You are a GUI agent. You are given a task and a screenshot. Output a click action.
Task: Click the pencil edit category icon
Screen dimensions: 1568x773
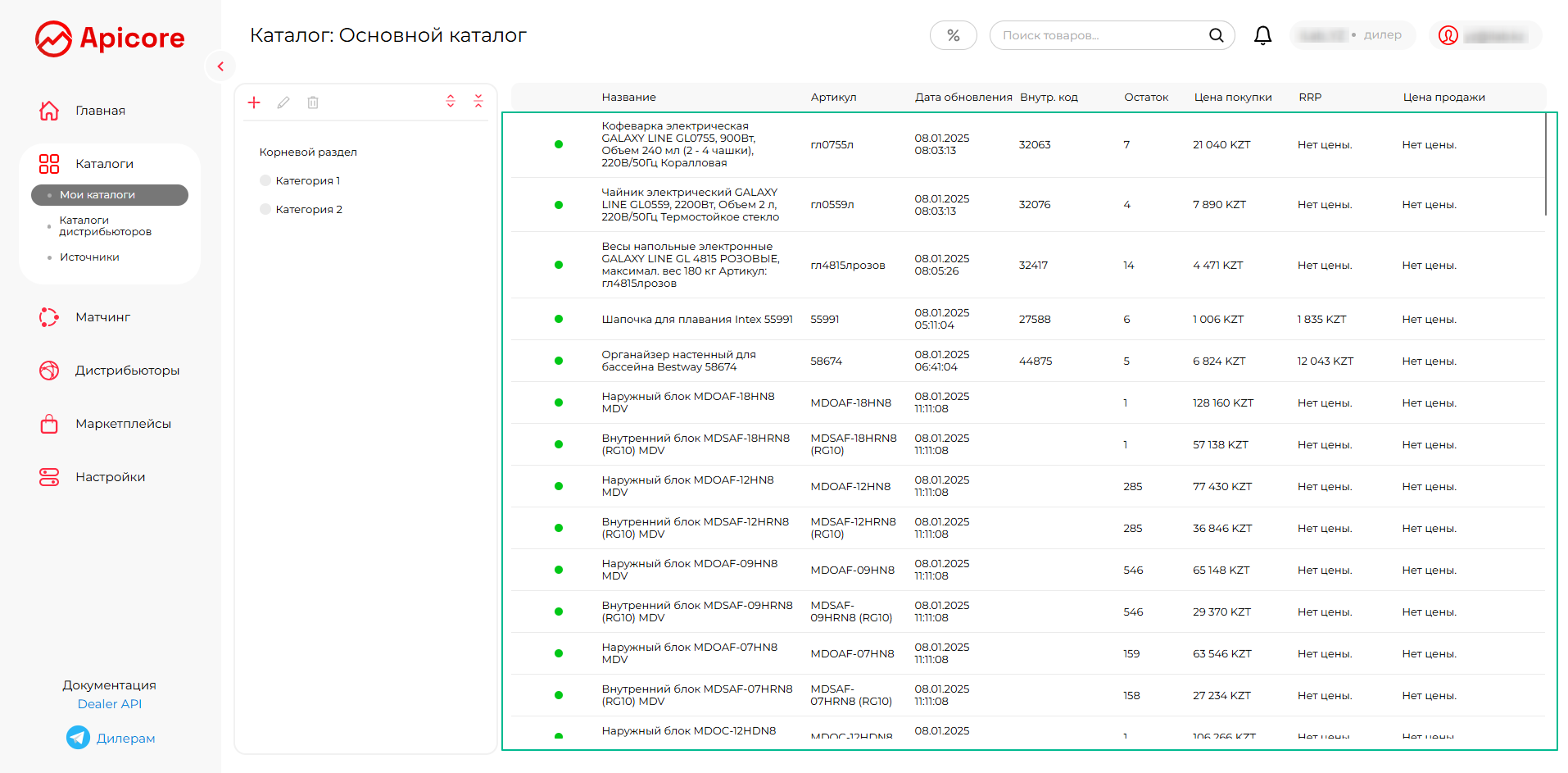click(283, 102)
